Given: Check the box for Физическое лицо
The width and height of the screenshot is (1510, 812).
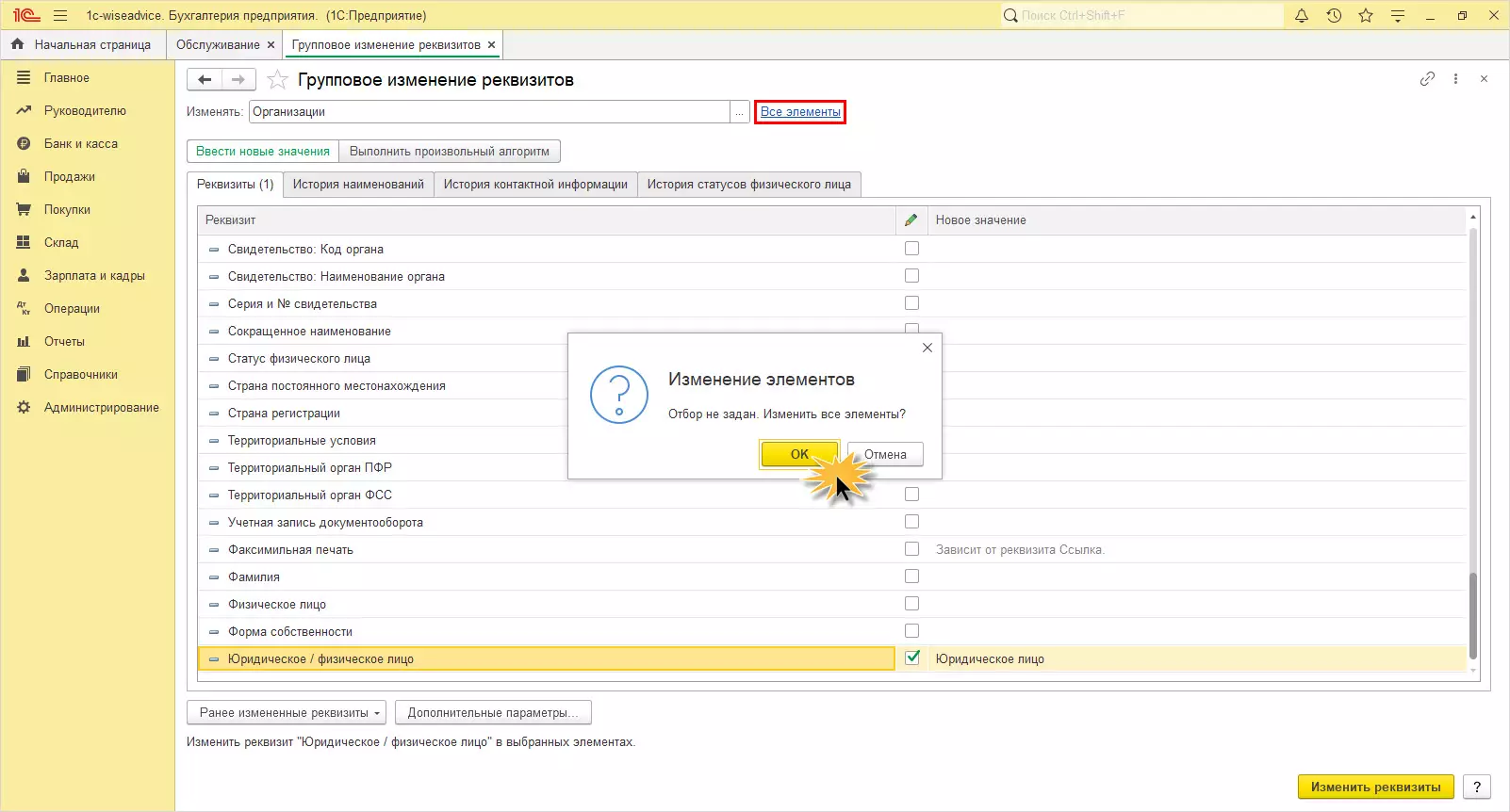Looking at the screenshot, I should pos(911,604).
